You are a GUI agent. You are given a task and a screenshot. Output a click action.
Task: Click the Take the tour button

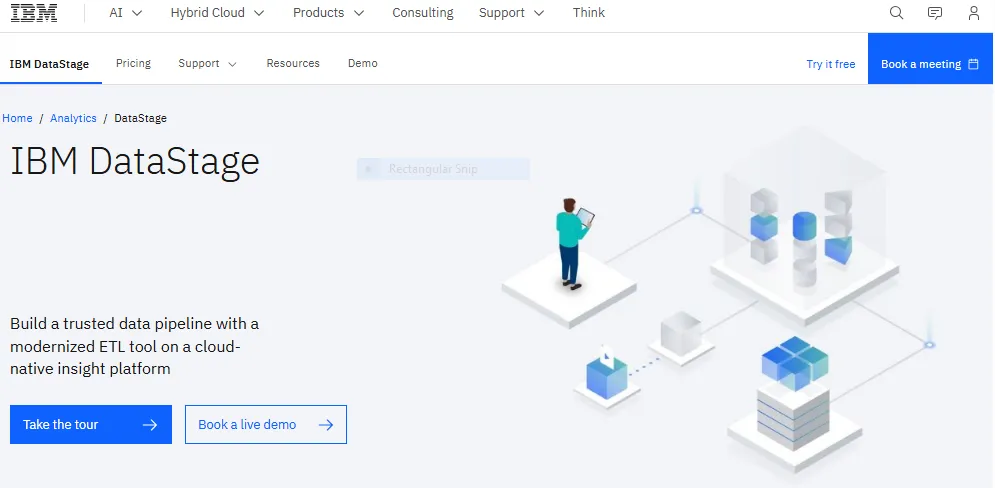pos(91,425)
